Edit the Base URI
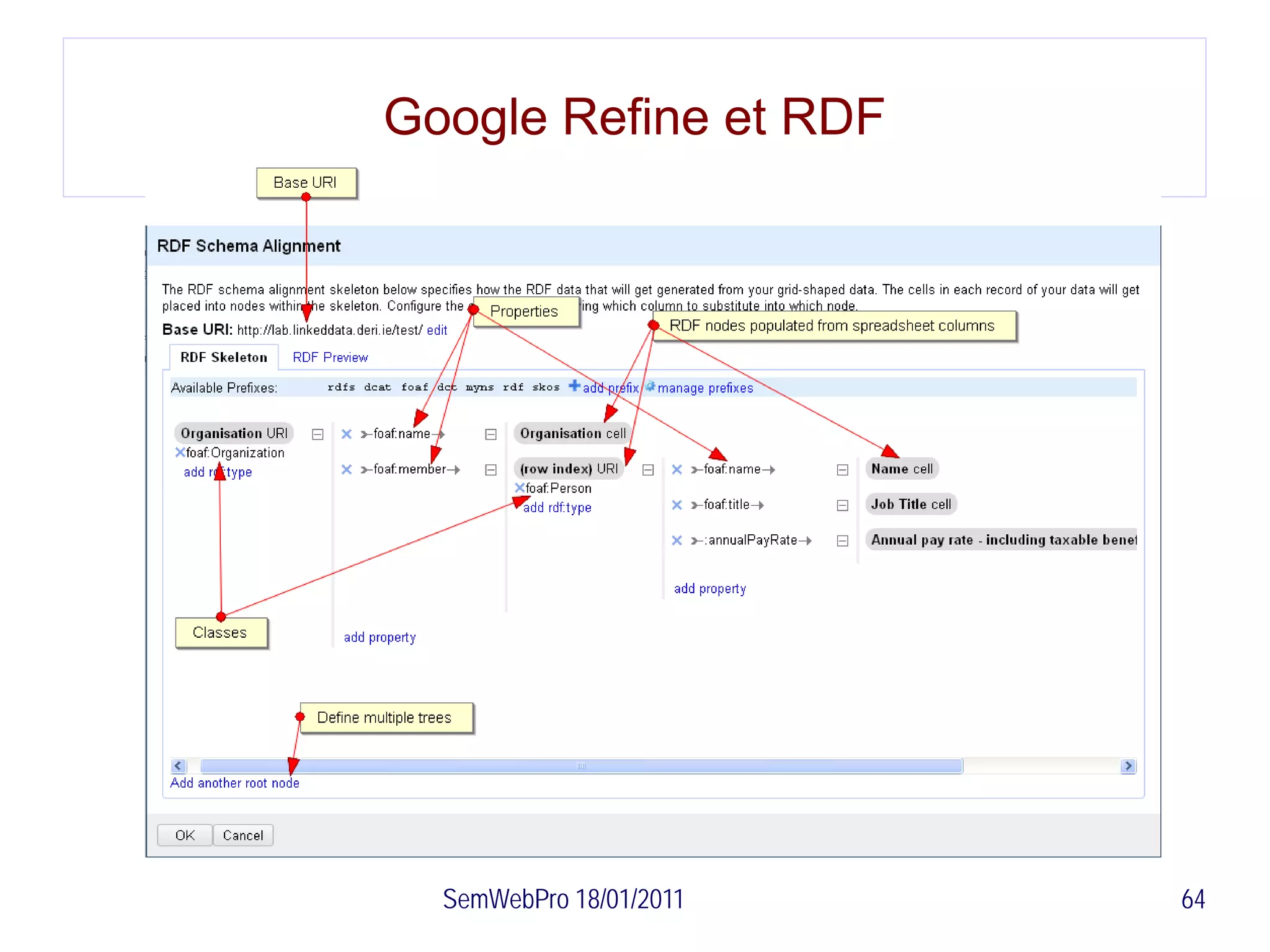The width and height of the screenshot is (1270, 952). tap(437, 330)
